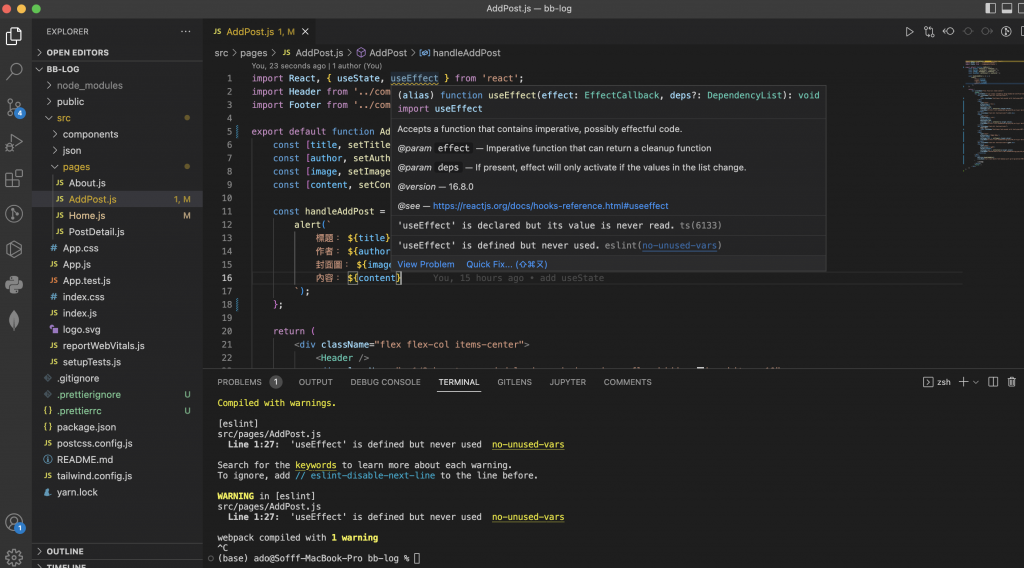
Task: Open the Search view in activity bar
Action: pyautogui.click(x=14, y=71)
